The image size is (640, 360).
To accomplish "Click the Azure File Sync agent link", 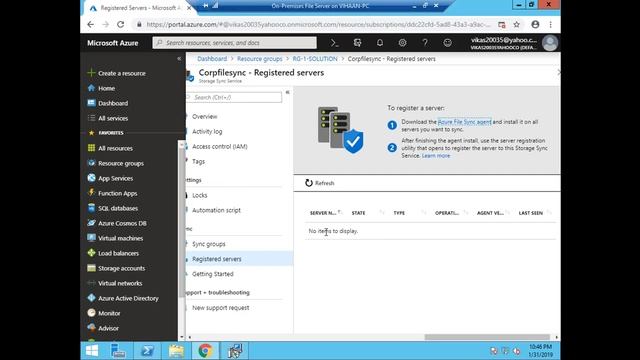I will (464, 122).
